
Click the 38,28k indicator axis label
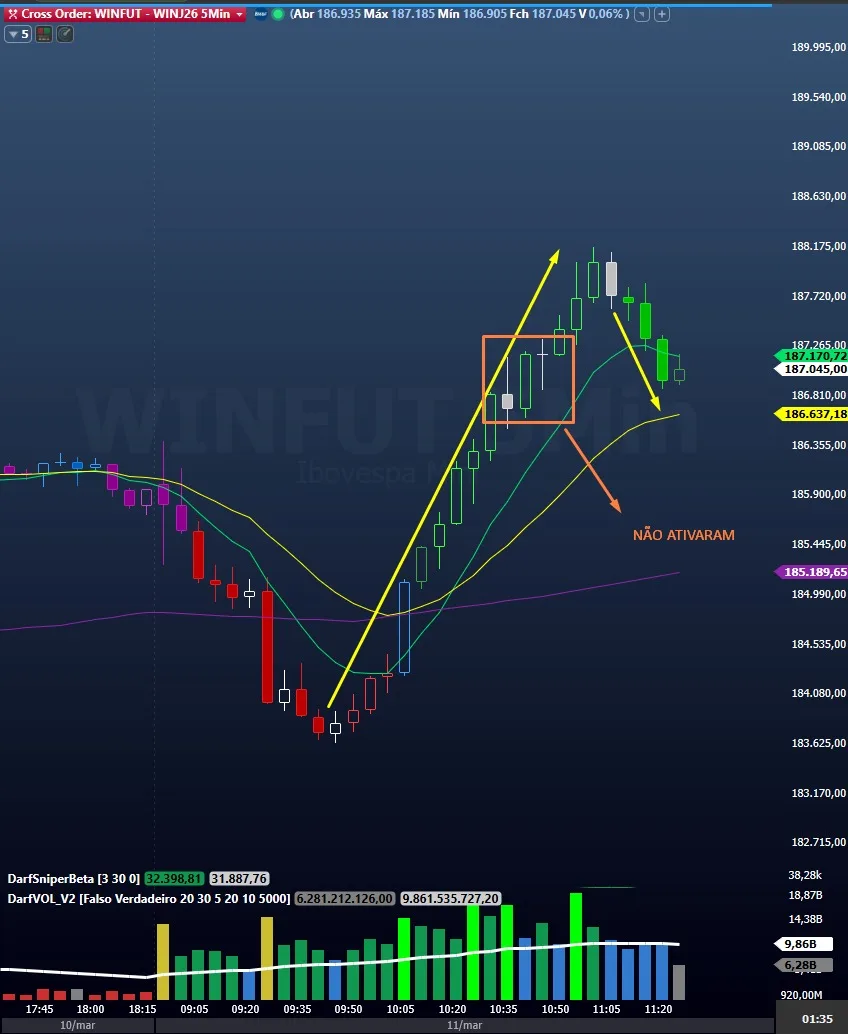805,875
